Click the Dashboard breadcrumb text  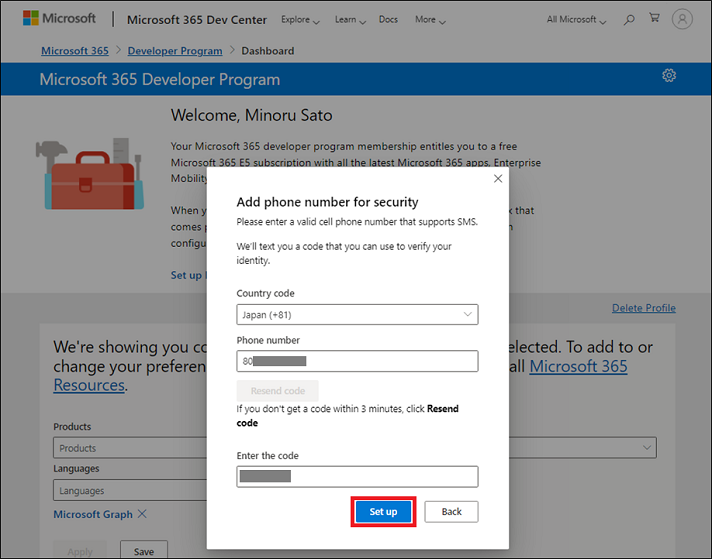coord(267,51)
